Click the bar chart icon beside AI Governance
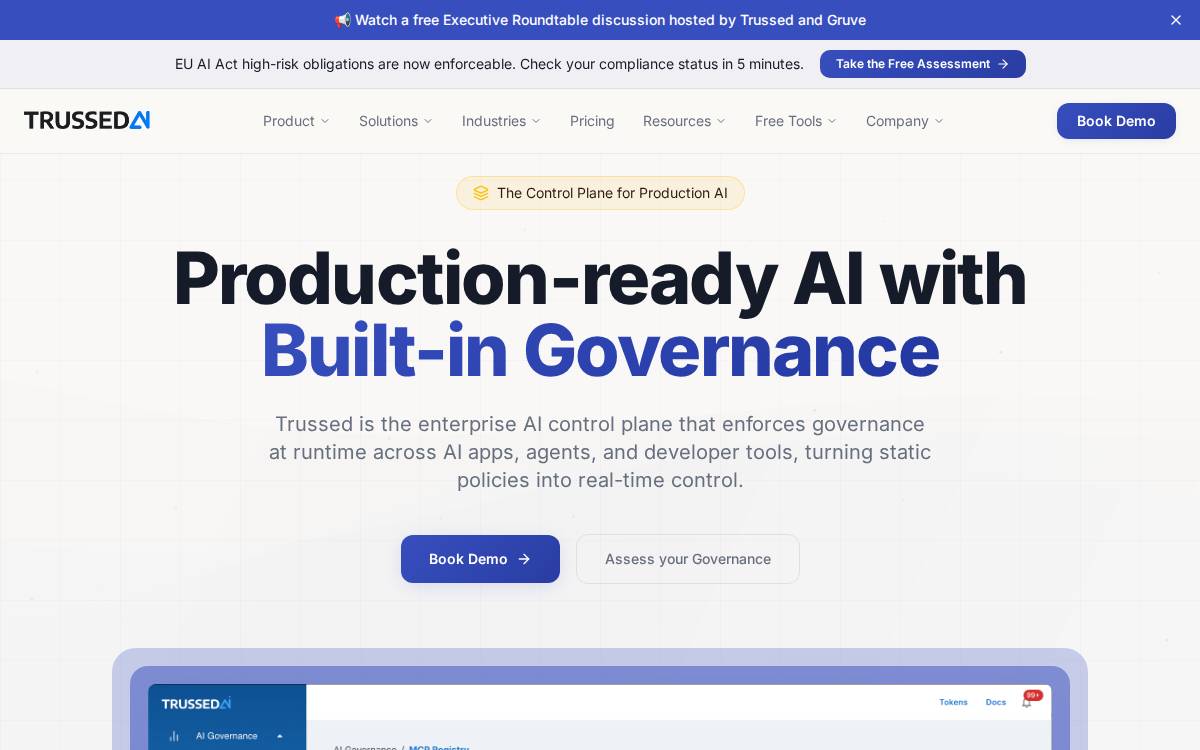The image size is (1200, 750). point(174,736)
